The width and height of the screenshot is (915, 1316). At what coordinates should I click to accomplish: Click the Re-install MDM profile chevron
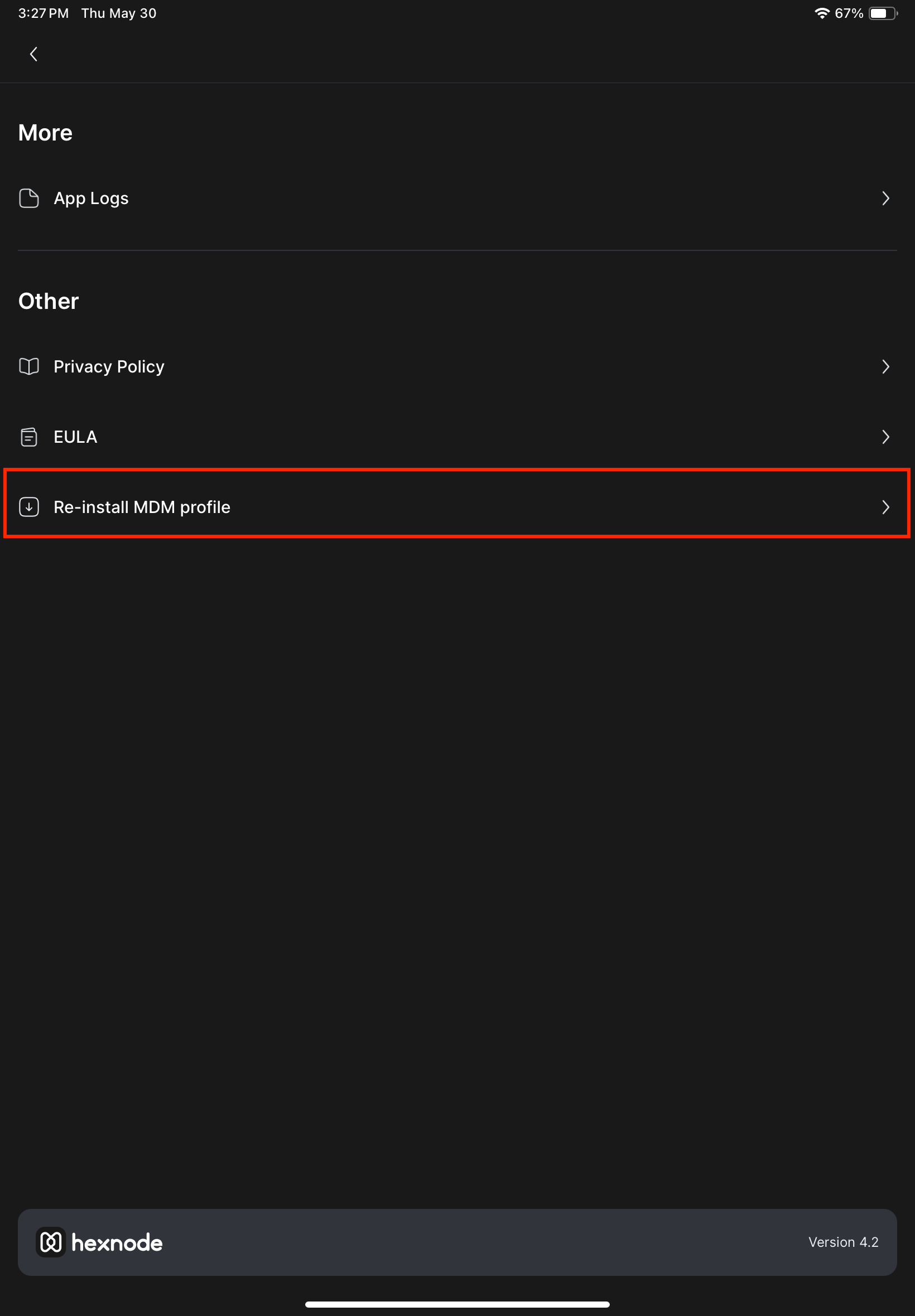[886, 507]
